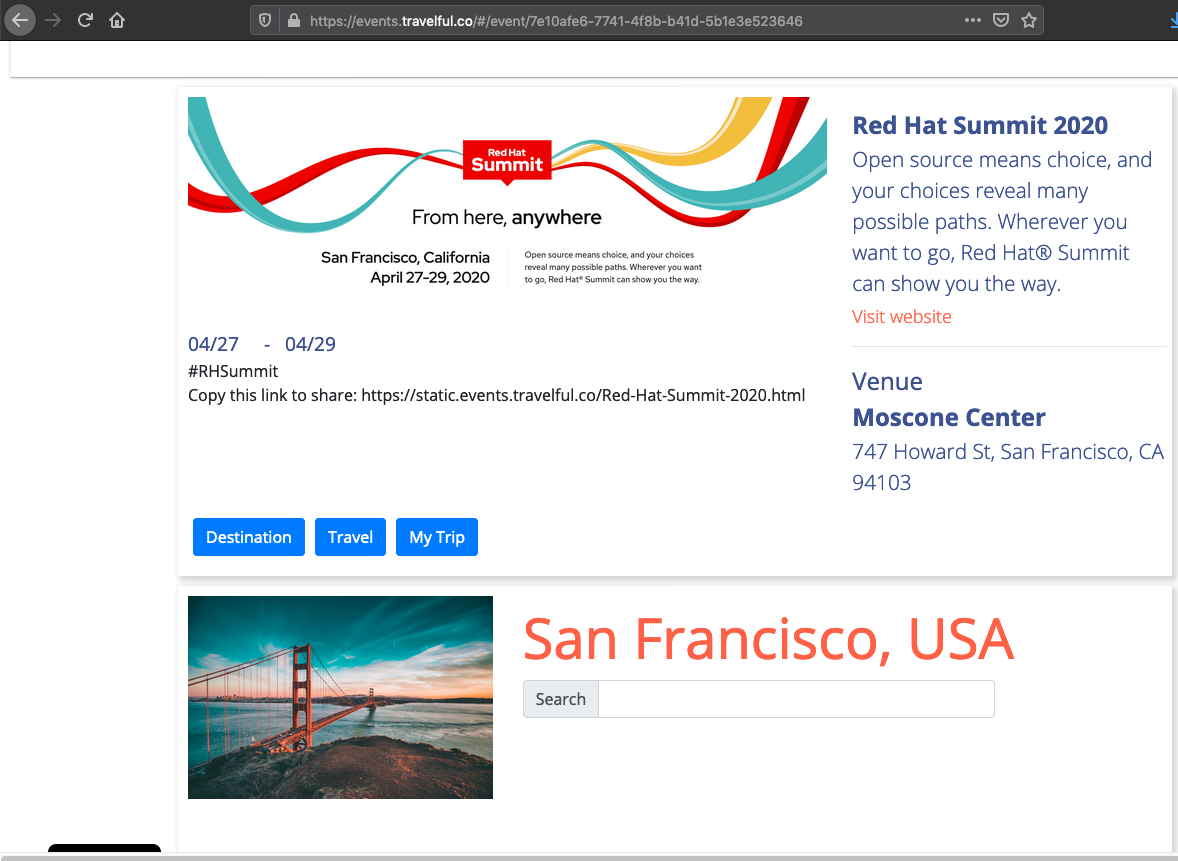Click the Moscone Center venue name
The height and width of the screenshot is (861, 1178).
click(x=949, y=417)
